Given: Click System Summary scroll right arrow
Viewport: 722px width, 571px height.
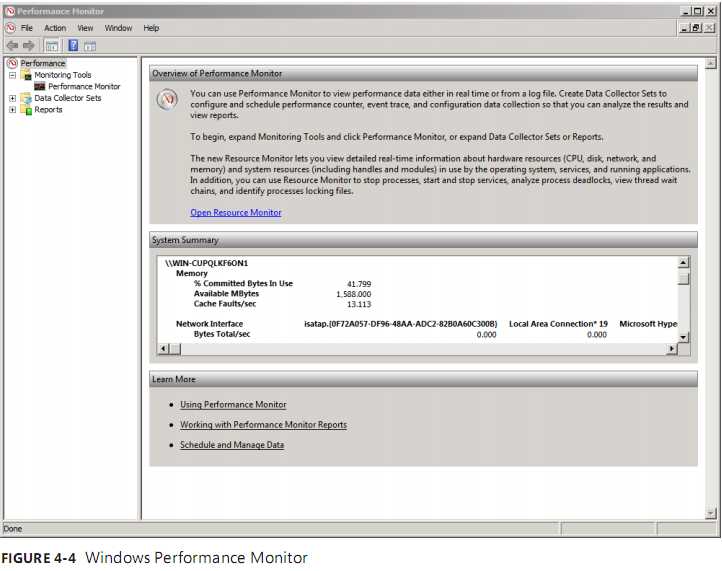Looking at the screenshot, I should tap(672, 349).
